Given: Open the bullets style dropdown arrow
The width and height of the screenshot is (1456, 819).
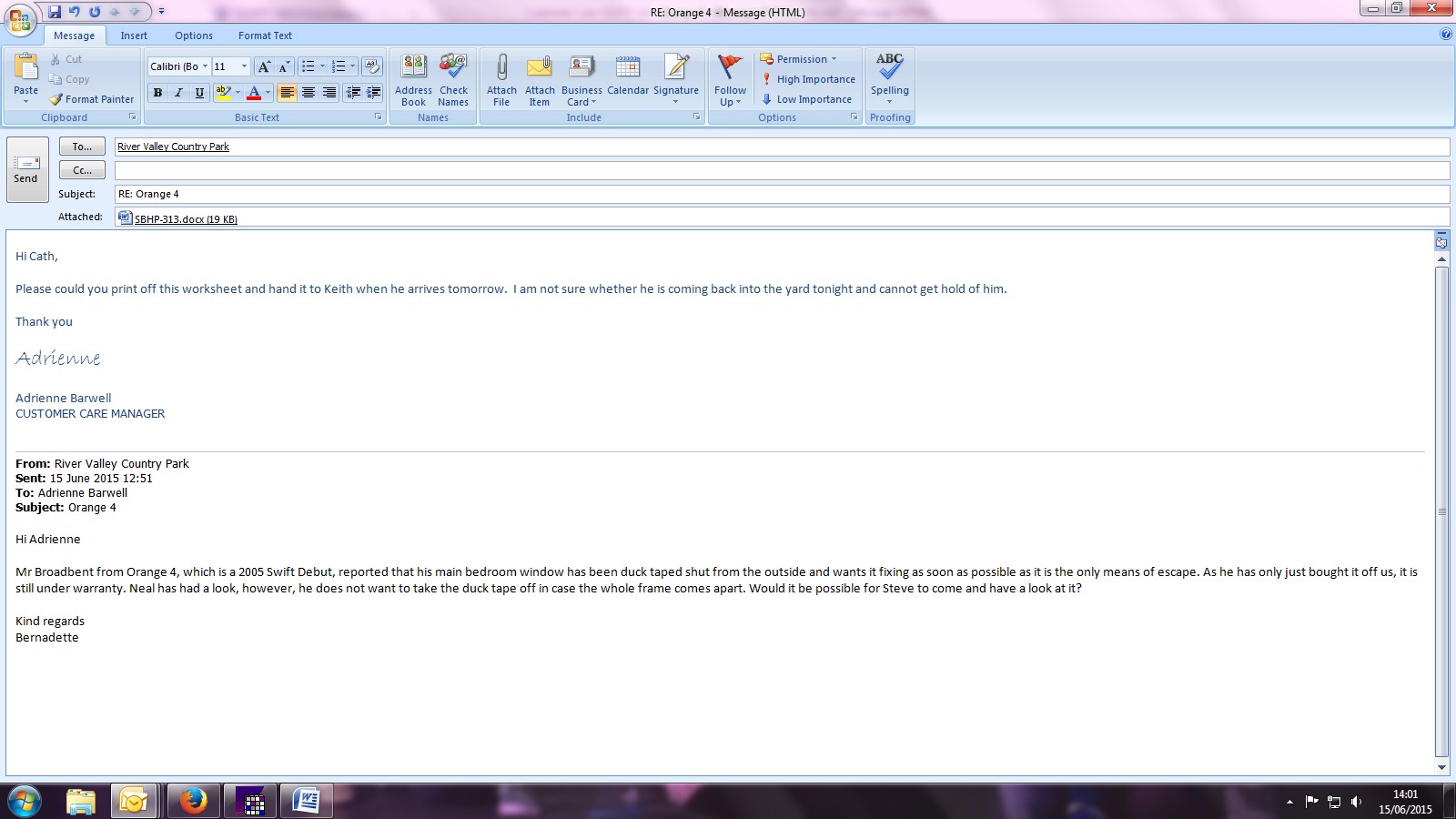Looking at the screenshot, I should click(322, 66).
